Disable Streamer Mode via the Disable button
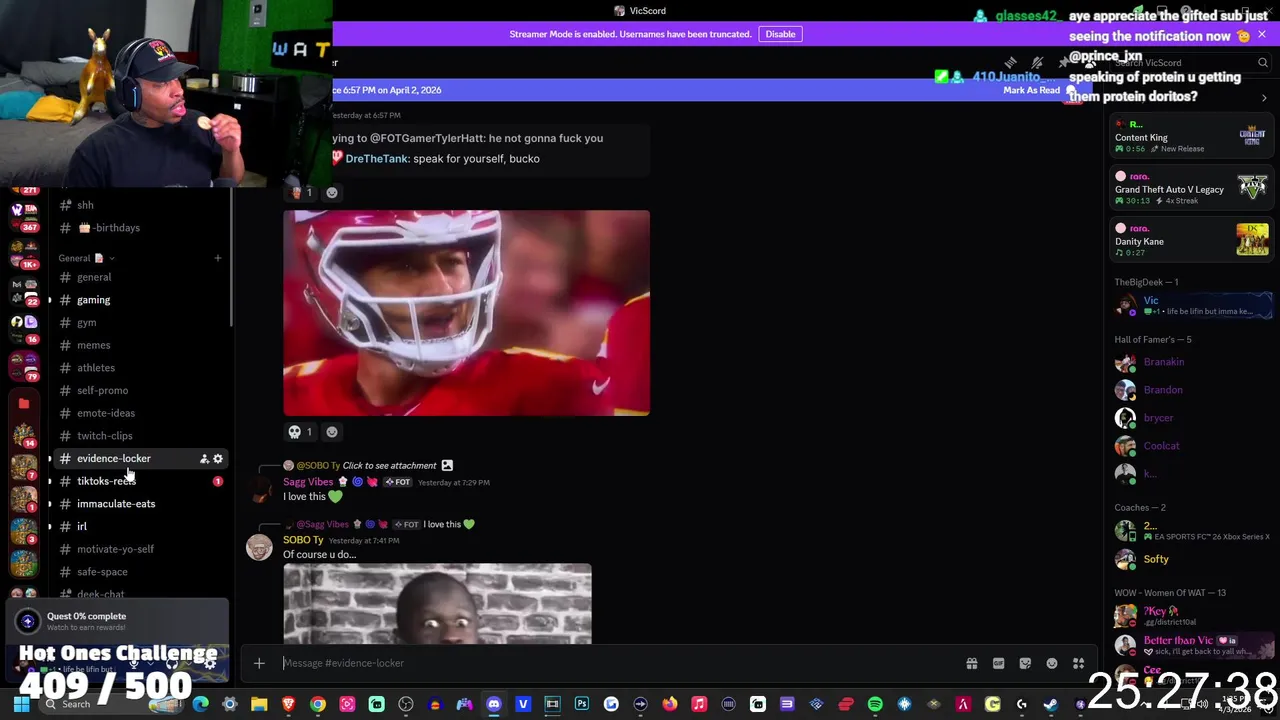Image resolution: width=1280 pixels, height=720 pixels. click(x=780, y=34)
